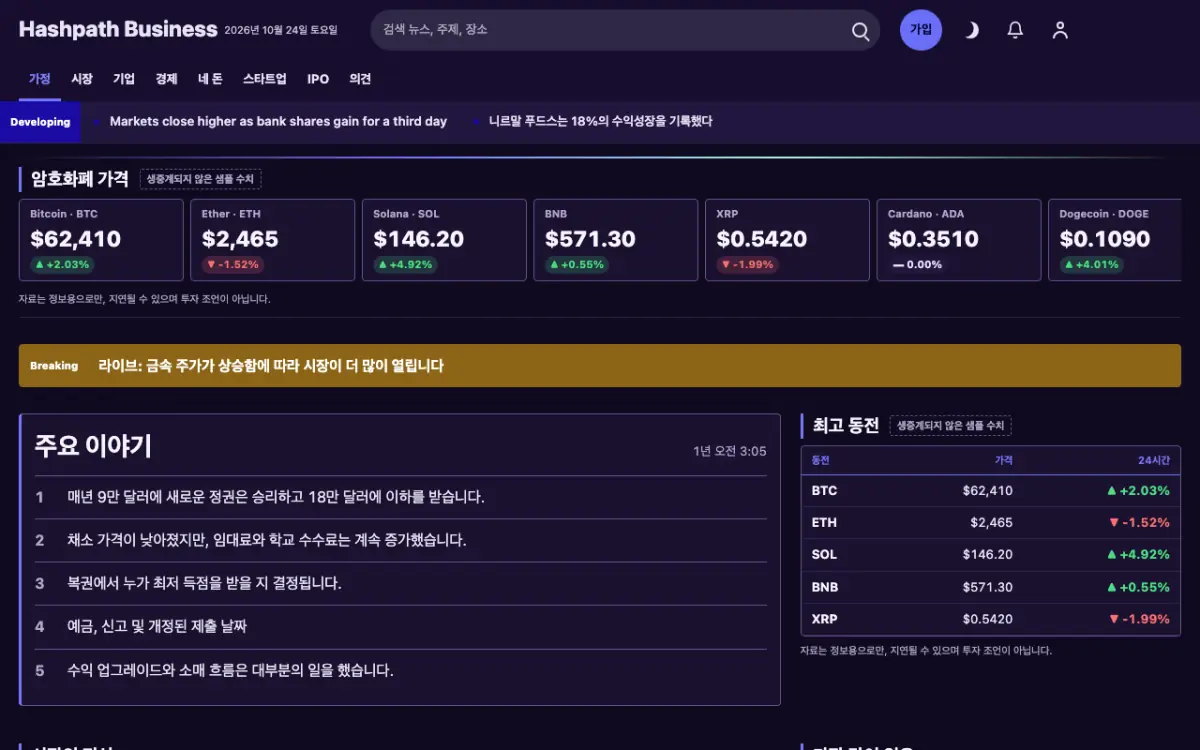Go to the 경제 tab

(166, 79)
